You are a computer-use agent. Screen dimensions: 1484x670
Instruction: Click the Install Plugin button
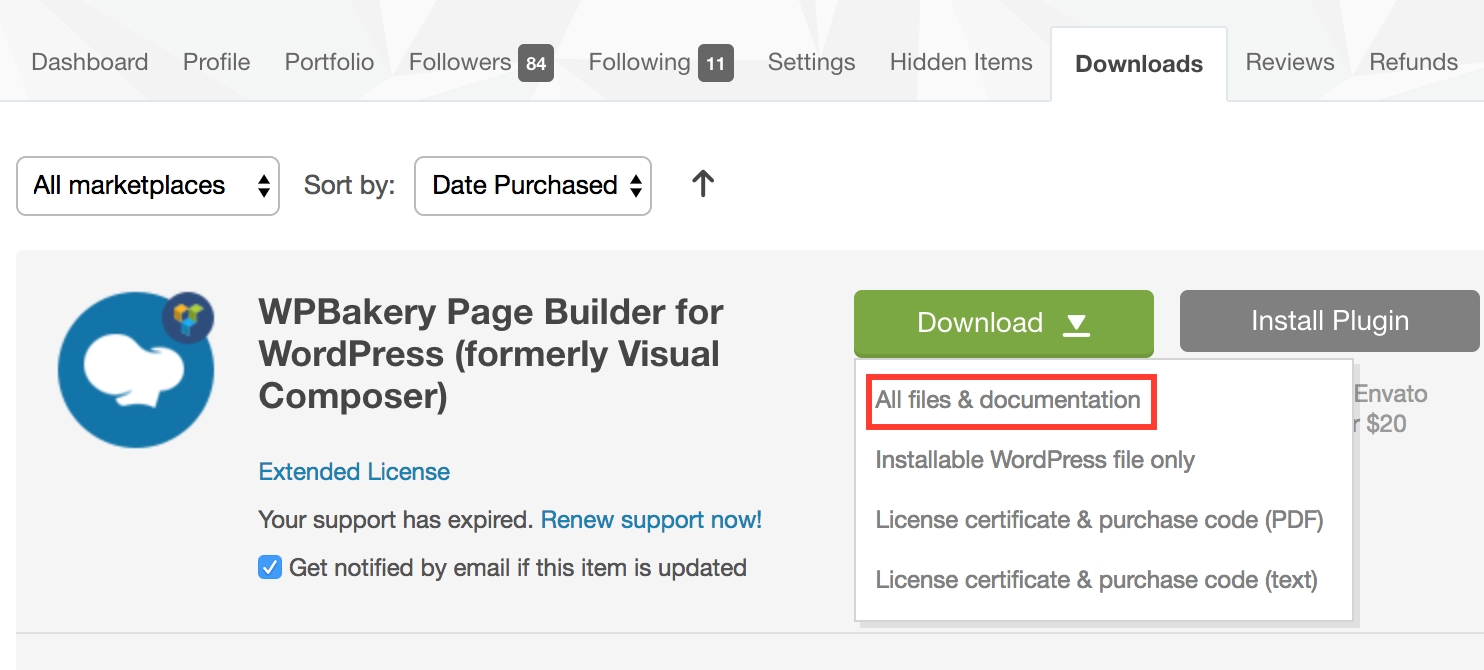pos(1329,321)
